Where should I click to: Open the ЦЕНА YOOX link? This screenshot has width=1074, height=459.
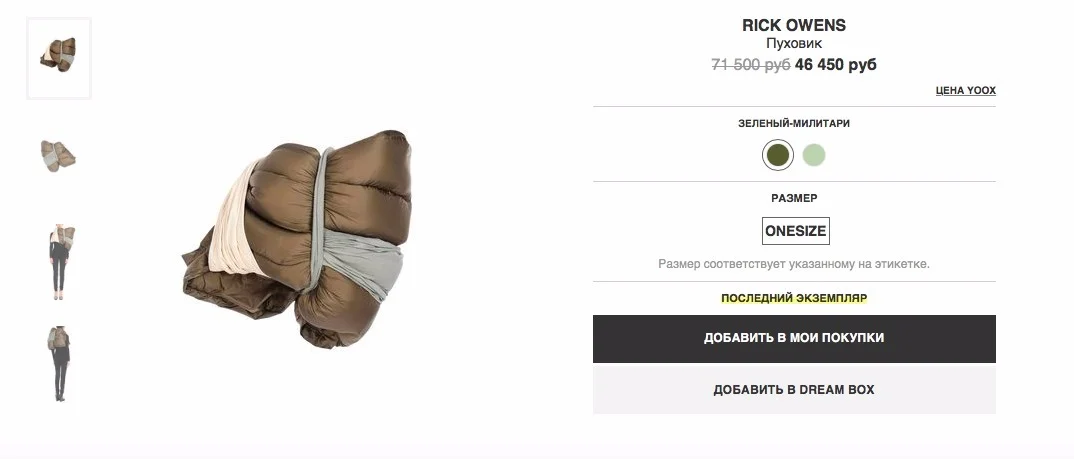click(966, 90)
